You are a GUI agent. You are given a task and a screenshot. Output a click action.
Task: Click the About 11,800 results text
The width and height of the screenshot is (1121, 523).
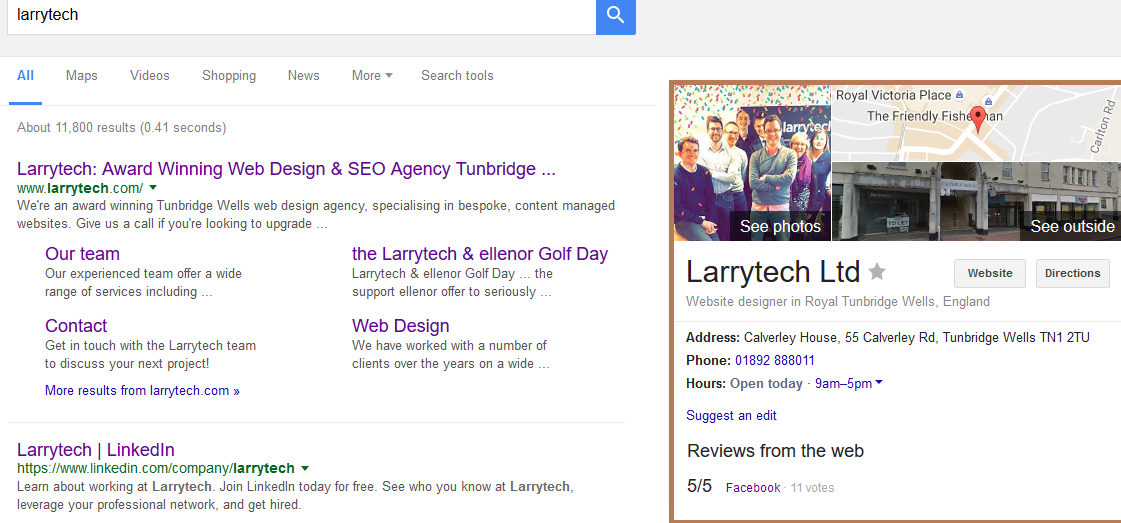tap(122, 128)
